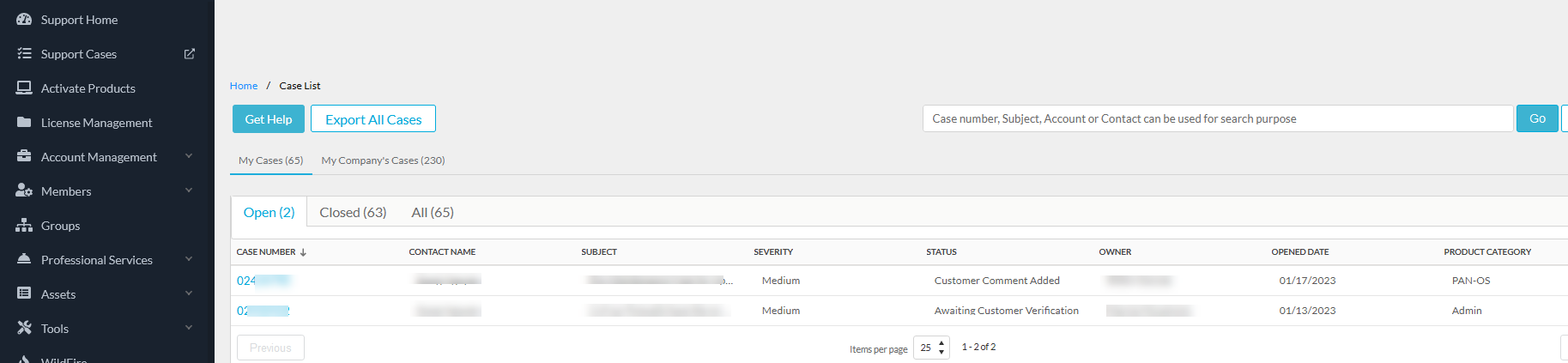Follow the Home breadcrumb link
Image resolution: width=1568 pixels, height=363 pixels.
pos(244,86)
